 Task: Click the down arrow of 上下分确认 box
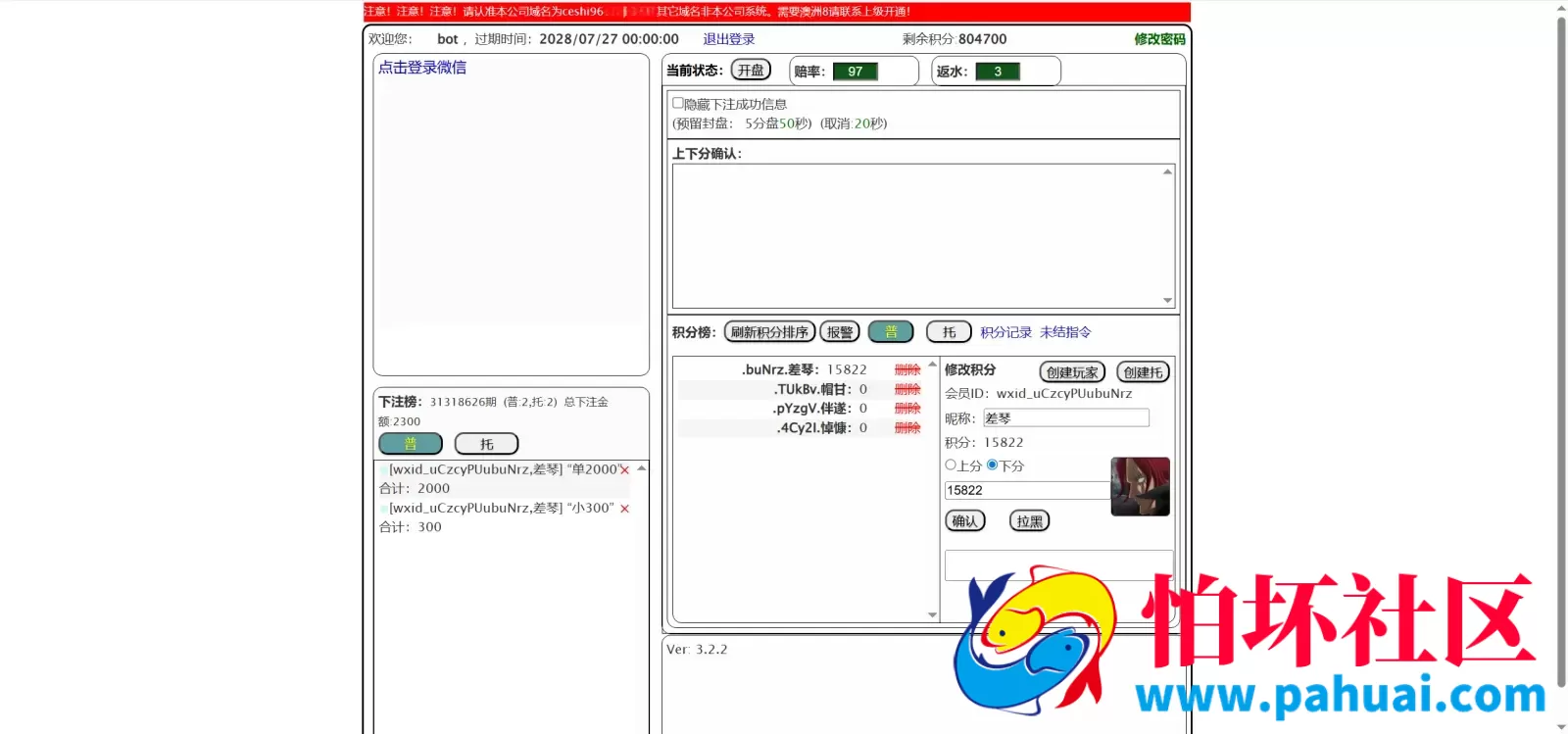click(x=1167, y=301)
